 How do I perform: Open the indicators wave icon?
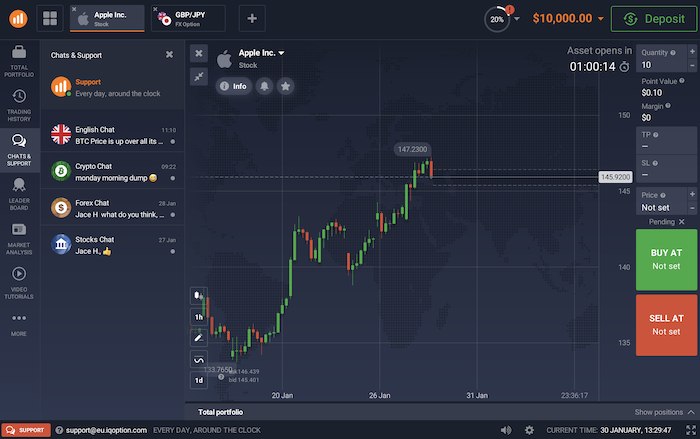[199, 360]
